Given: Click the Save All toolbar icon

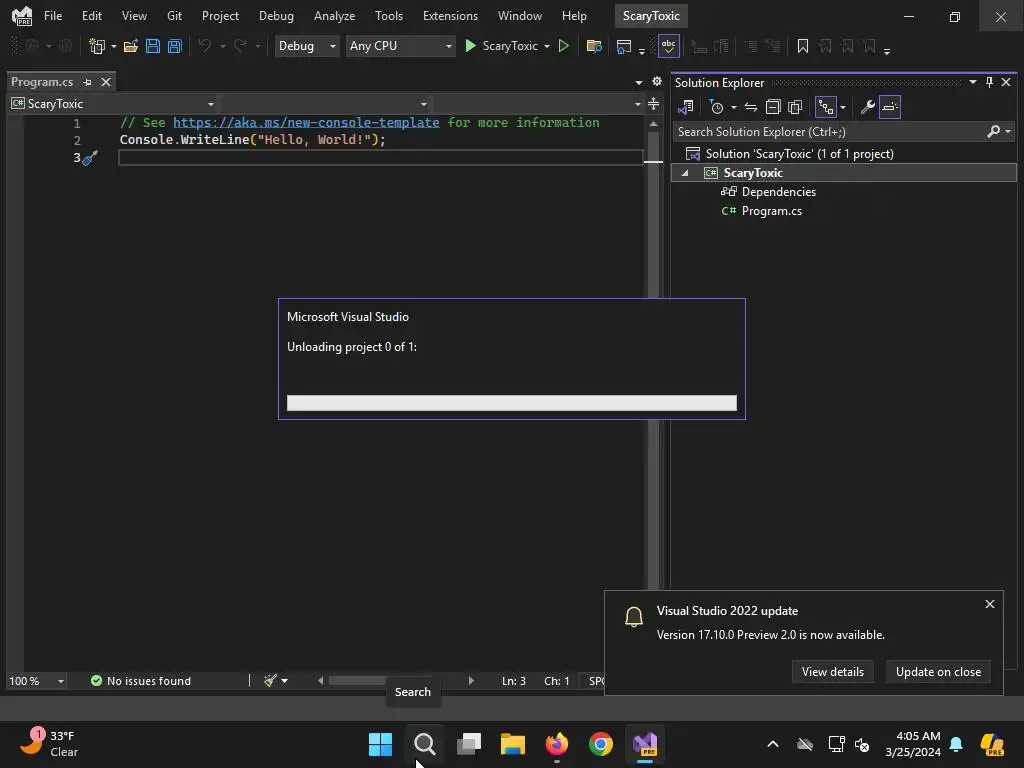Looking at the screenshot, I should (175, 46).
